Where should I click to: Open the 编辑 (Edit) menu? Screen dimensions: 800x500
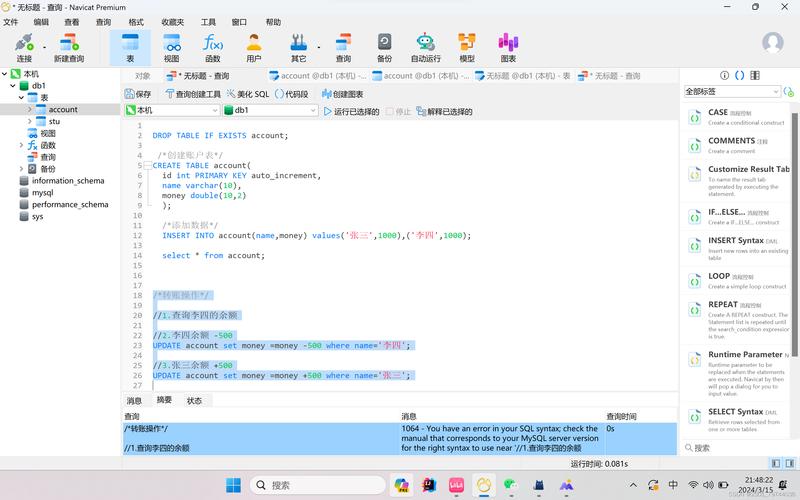point(41,22)
